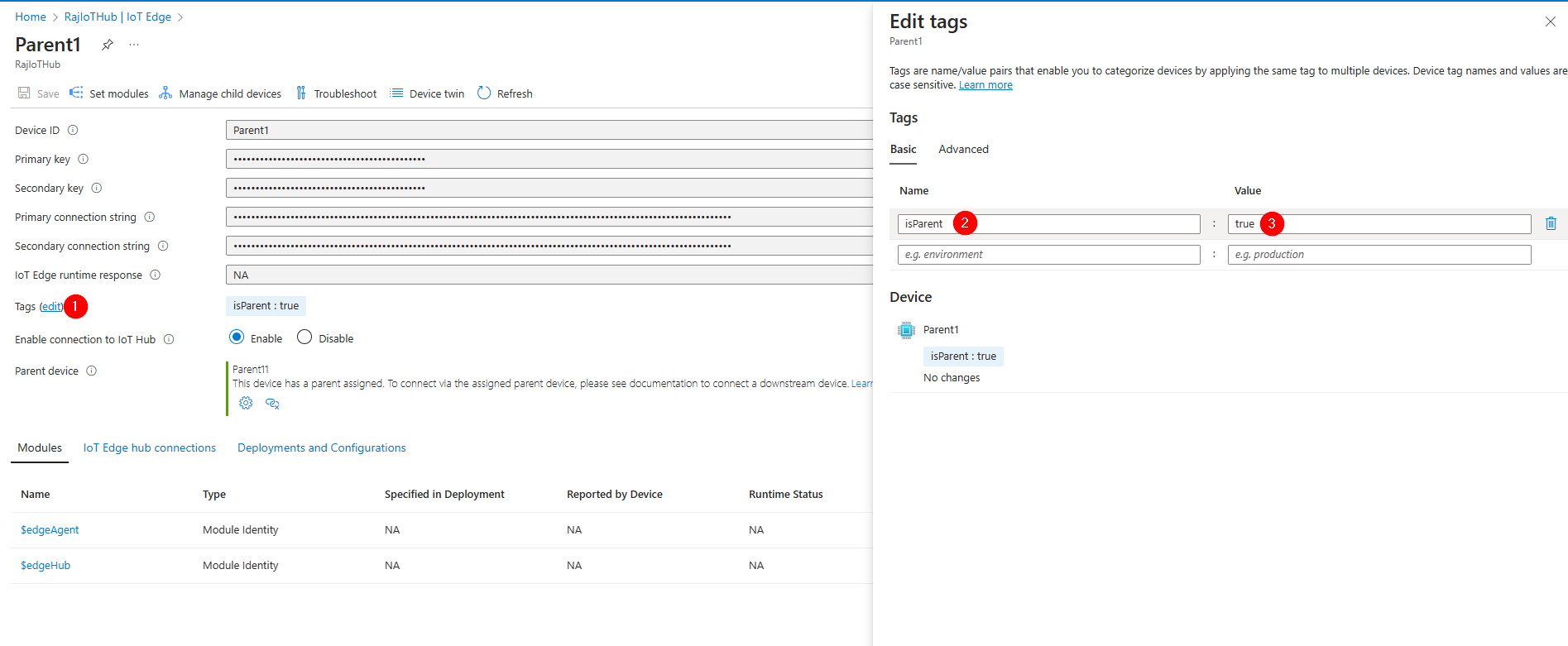Click the masked Primary key field
Viewport: 1568px width, 646px height.
coord(549,159)
